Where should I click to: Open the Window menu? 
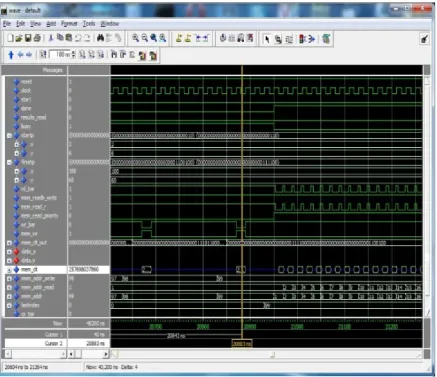pos(110,24)
